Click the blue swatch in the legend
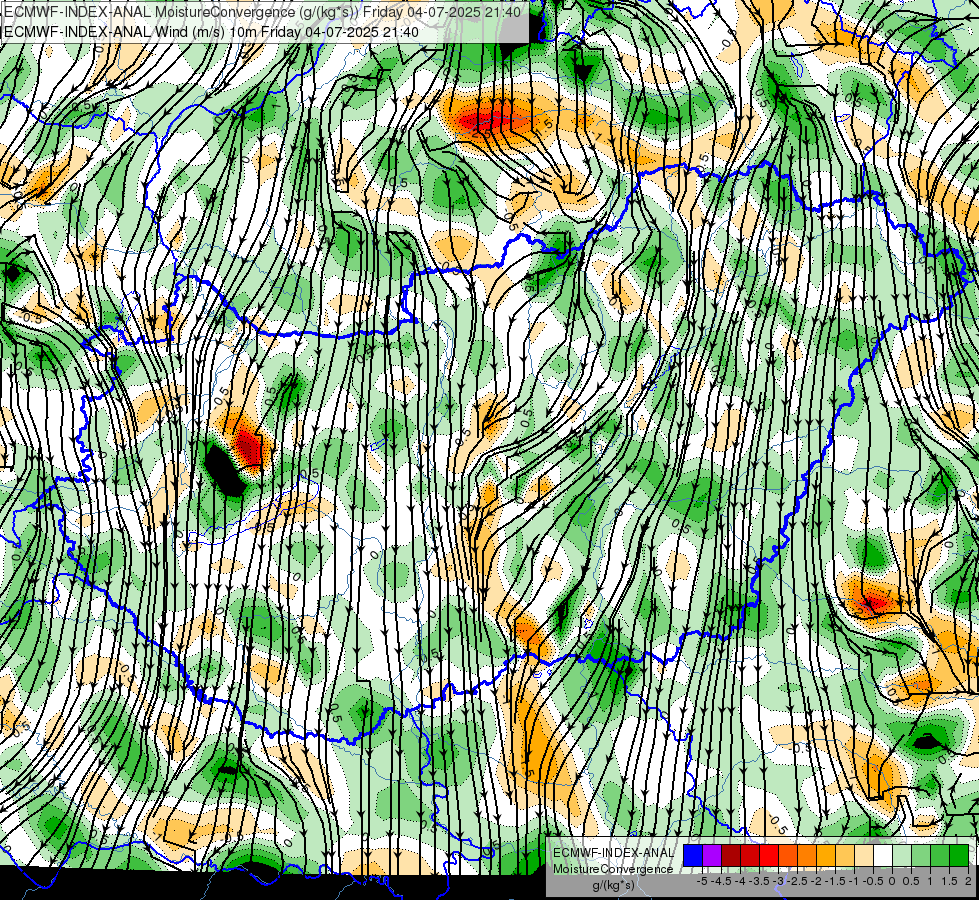Screen dimensions: 979x900 coord(693,855)
